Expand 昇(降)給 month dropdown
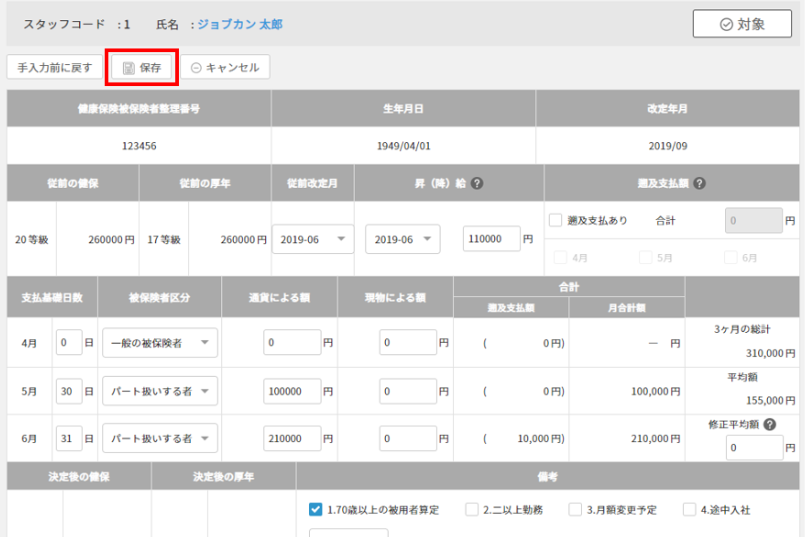Image resolution: width=805 pixels, height=537 pixels. tap(402, 240)
